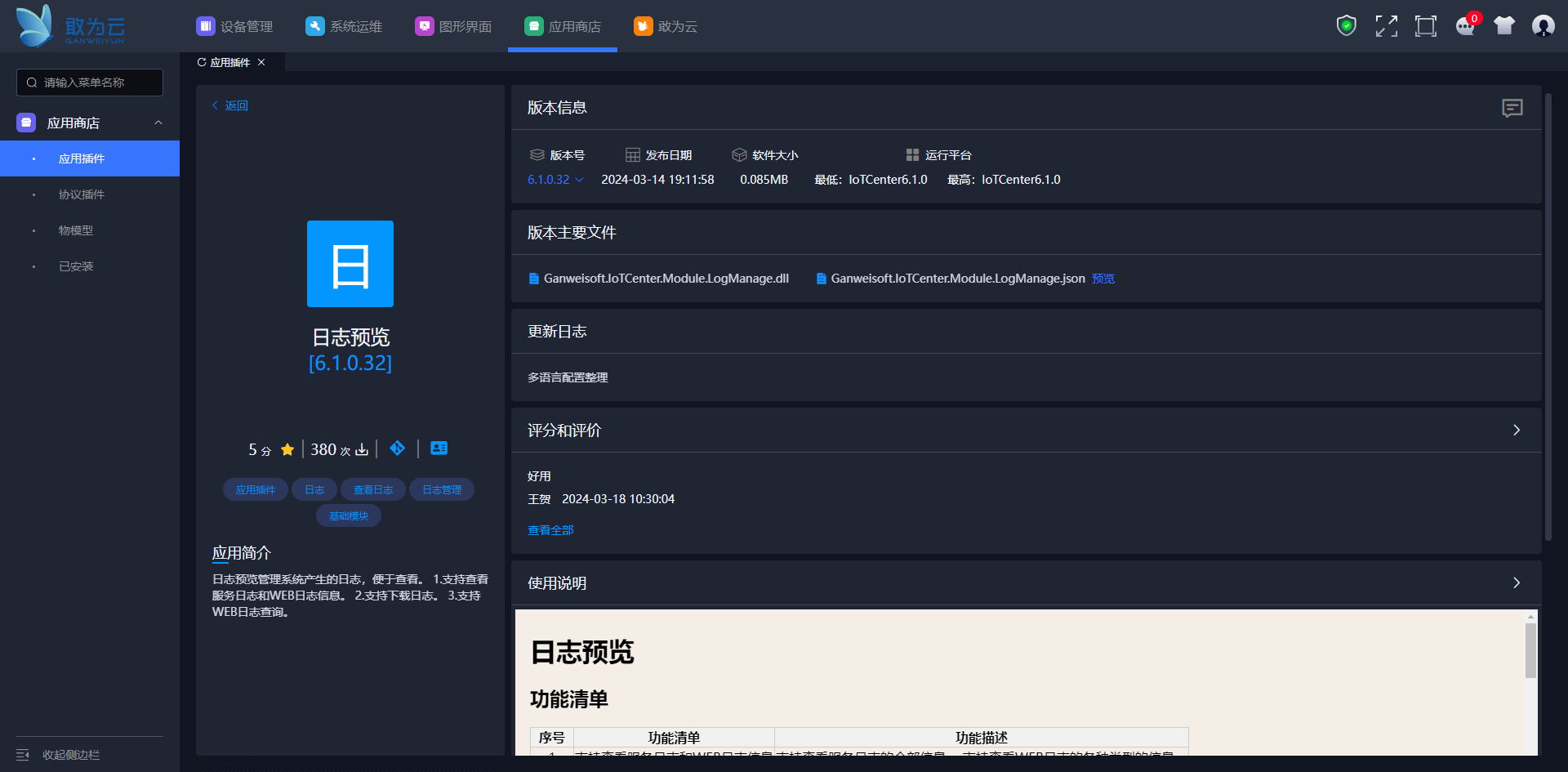Enter fullscreen with the expand arrows icon
This screenshot has height=772, width=1568.
[x=1386, y=26]
